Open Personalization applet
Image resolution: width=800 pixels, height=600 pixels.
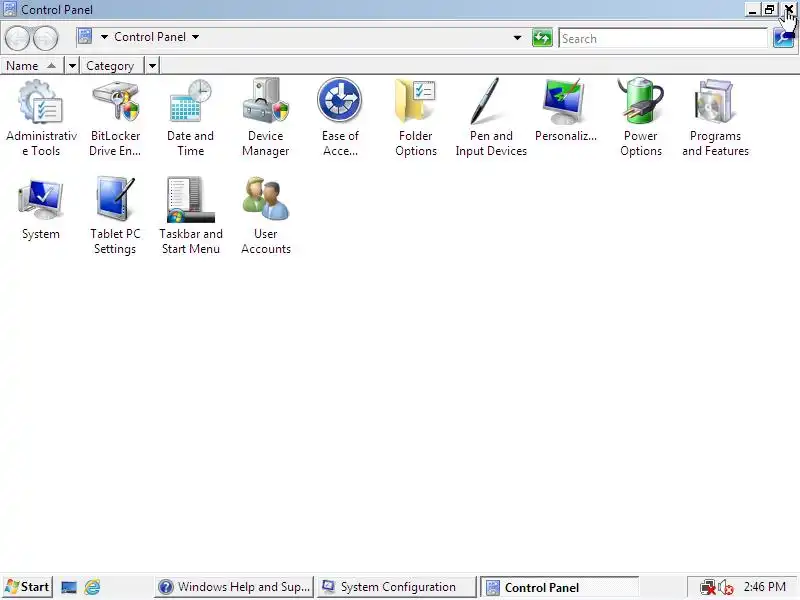[x=565, y=110]
